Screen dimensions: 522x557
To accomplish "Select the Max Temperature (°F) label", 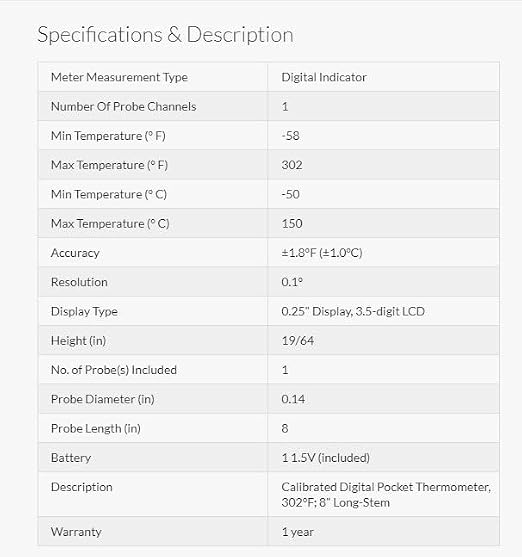I will click(109, 165).
